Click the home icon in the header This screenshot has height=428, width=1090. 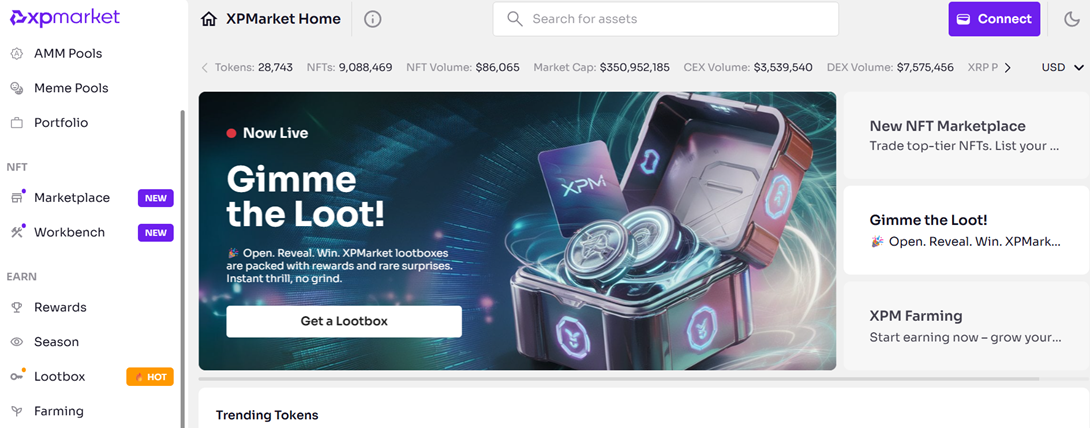coord(209,19)
